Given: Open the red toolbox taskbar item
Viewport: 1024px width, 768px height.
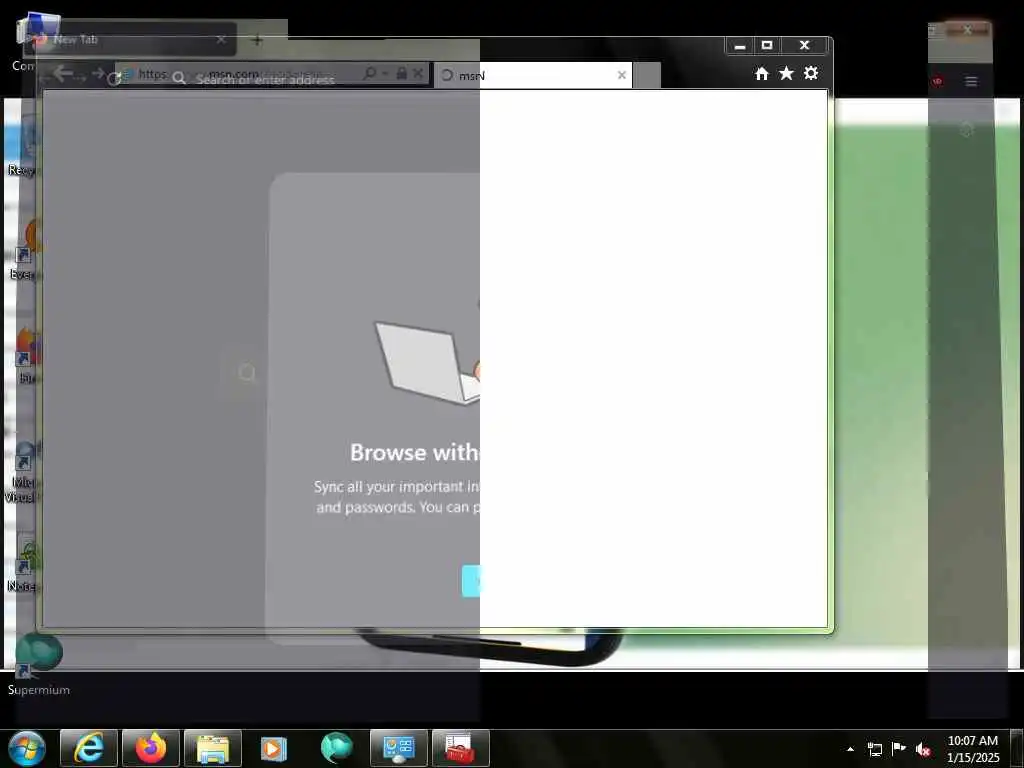Looking at the screenshot, I should (x=461, y=748).
